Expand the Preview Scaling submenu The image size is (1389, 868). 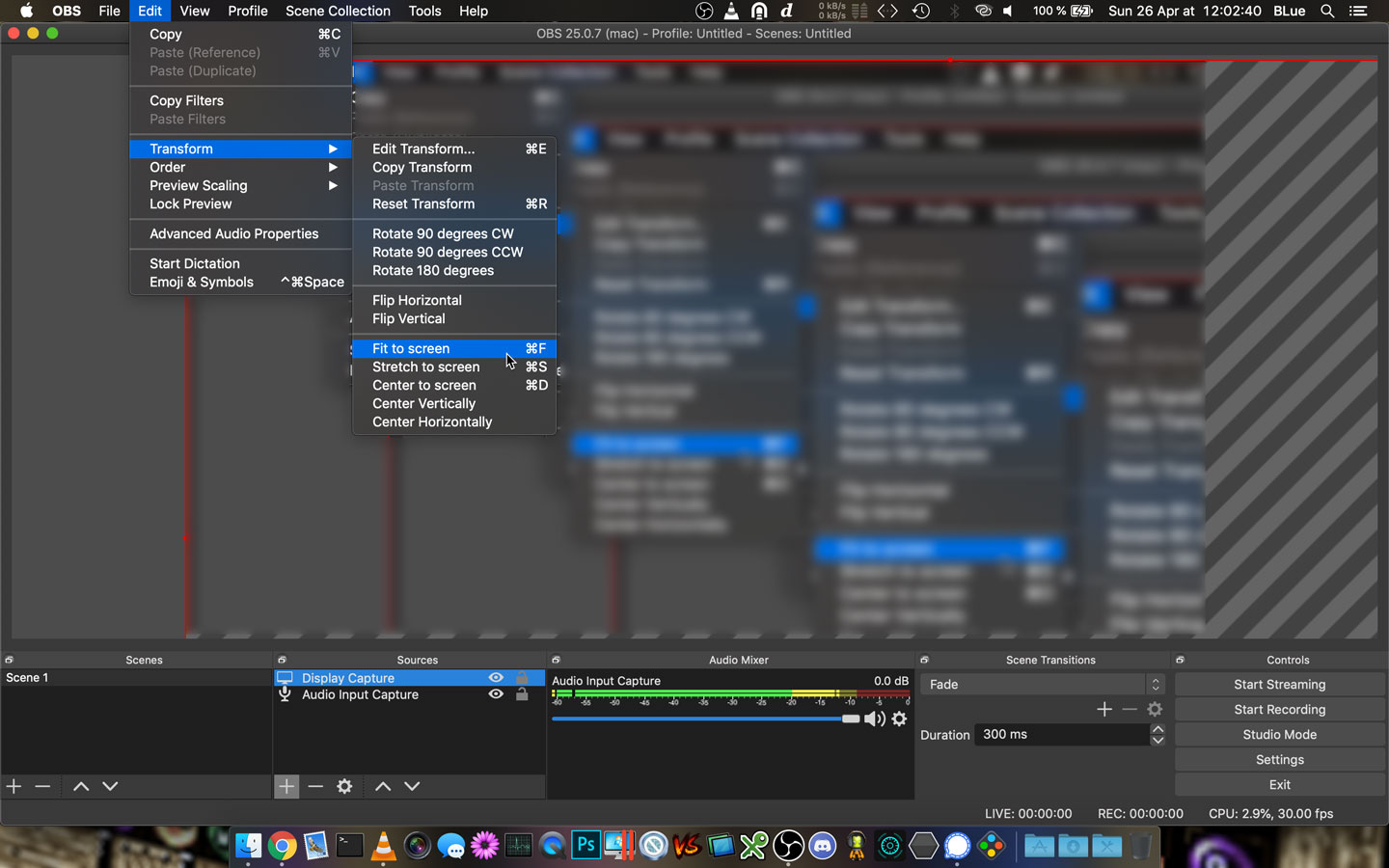coord(241,185)
